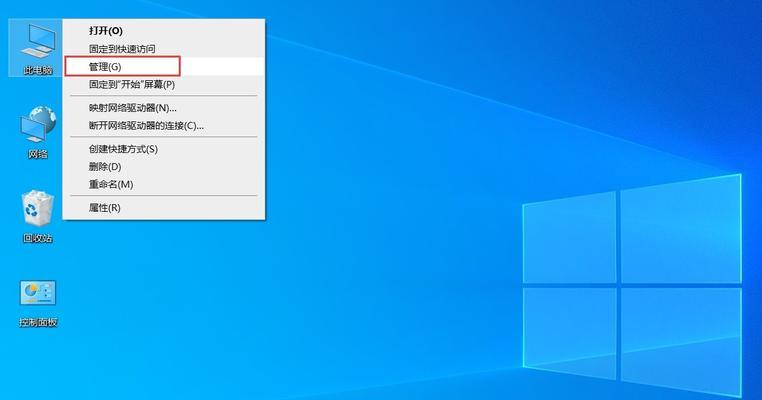Viewport: 762px width, 400px height.
Task: Open 属性(R) from the context menu
Action: point(164,208)
